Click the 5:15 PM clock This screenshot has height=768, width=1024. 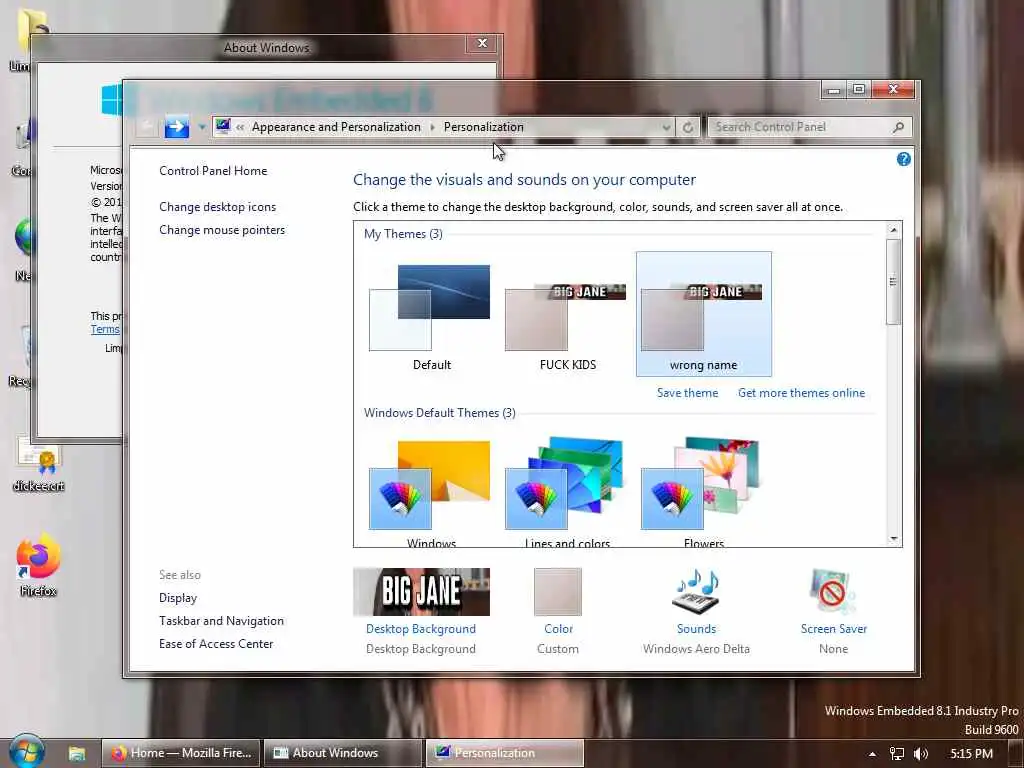pyautogui.click(x=971, y=754)
